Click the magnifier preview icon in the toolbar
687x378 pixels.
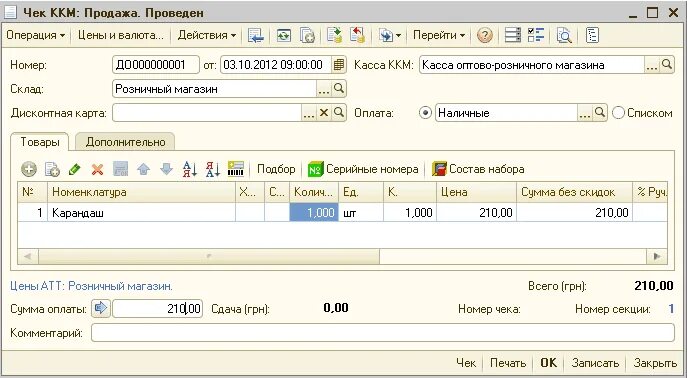564,35
